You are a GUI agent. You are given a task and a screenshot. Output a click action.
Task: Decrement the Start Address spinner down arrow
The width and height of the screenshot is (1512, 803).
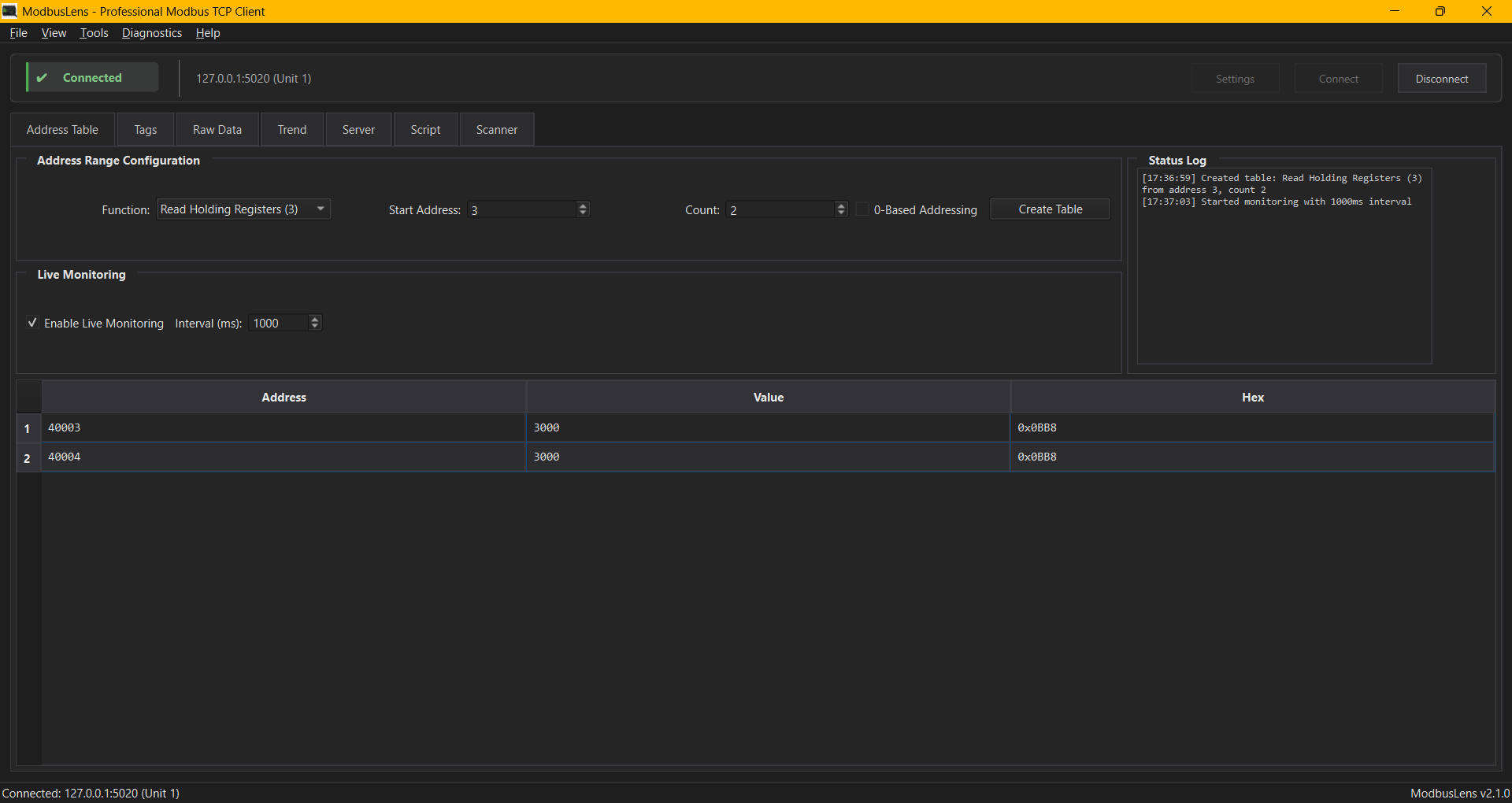pyautogui.click(x=583, y=213)
